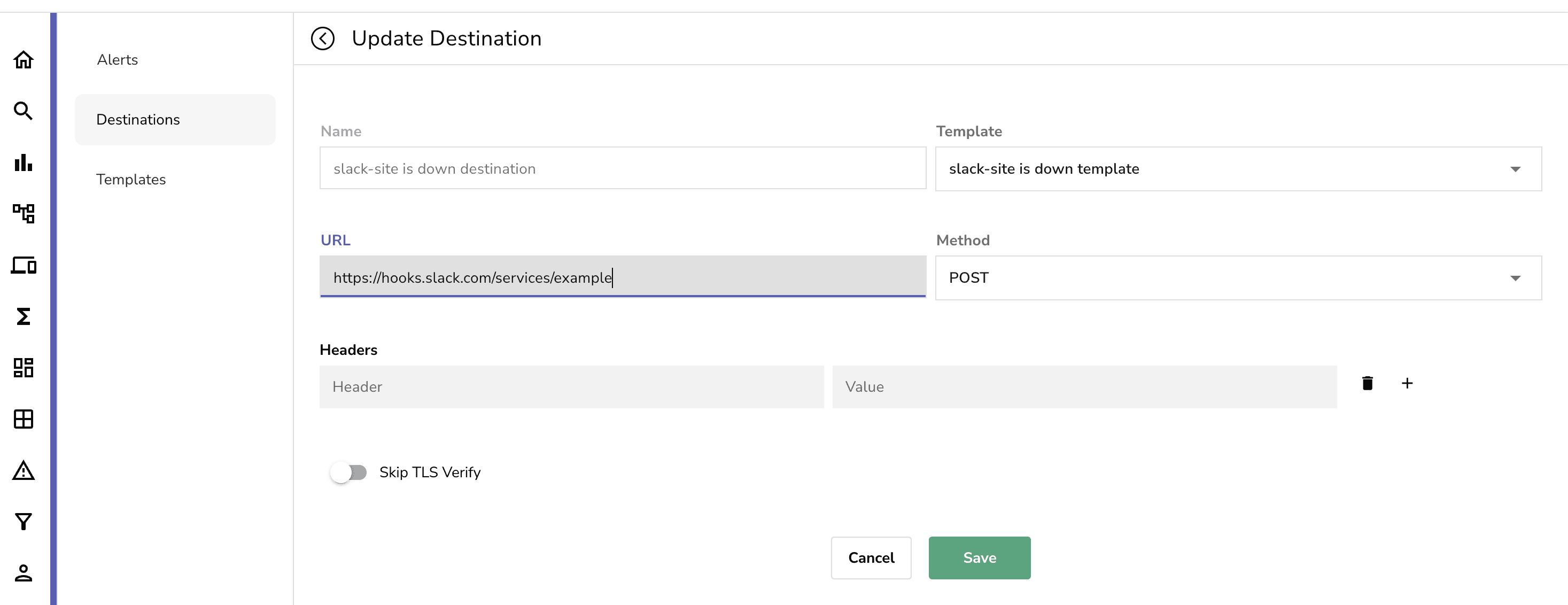Click the home icon in sidebar

(23, 60)
